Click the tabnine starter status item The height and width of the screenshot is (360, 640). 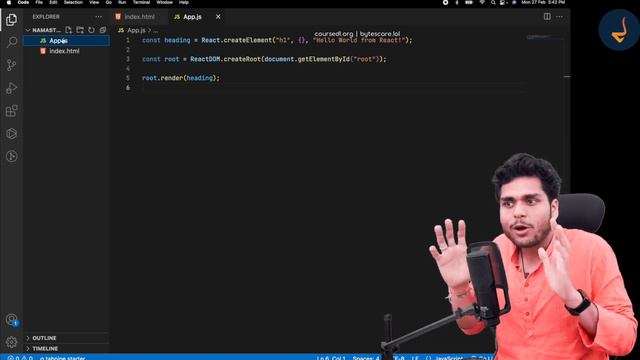click(62, 358)
